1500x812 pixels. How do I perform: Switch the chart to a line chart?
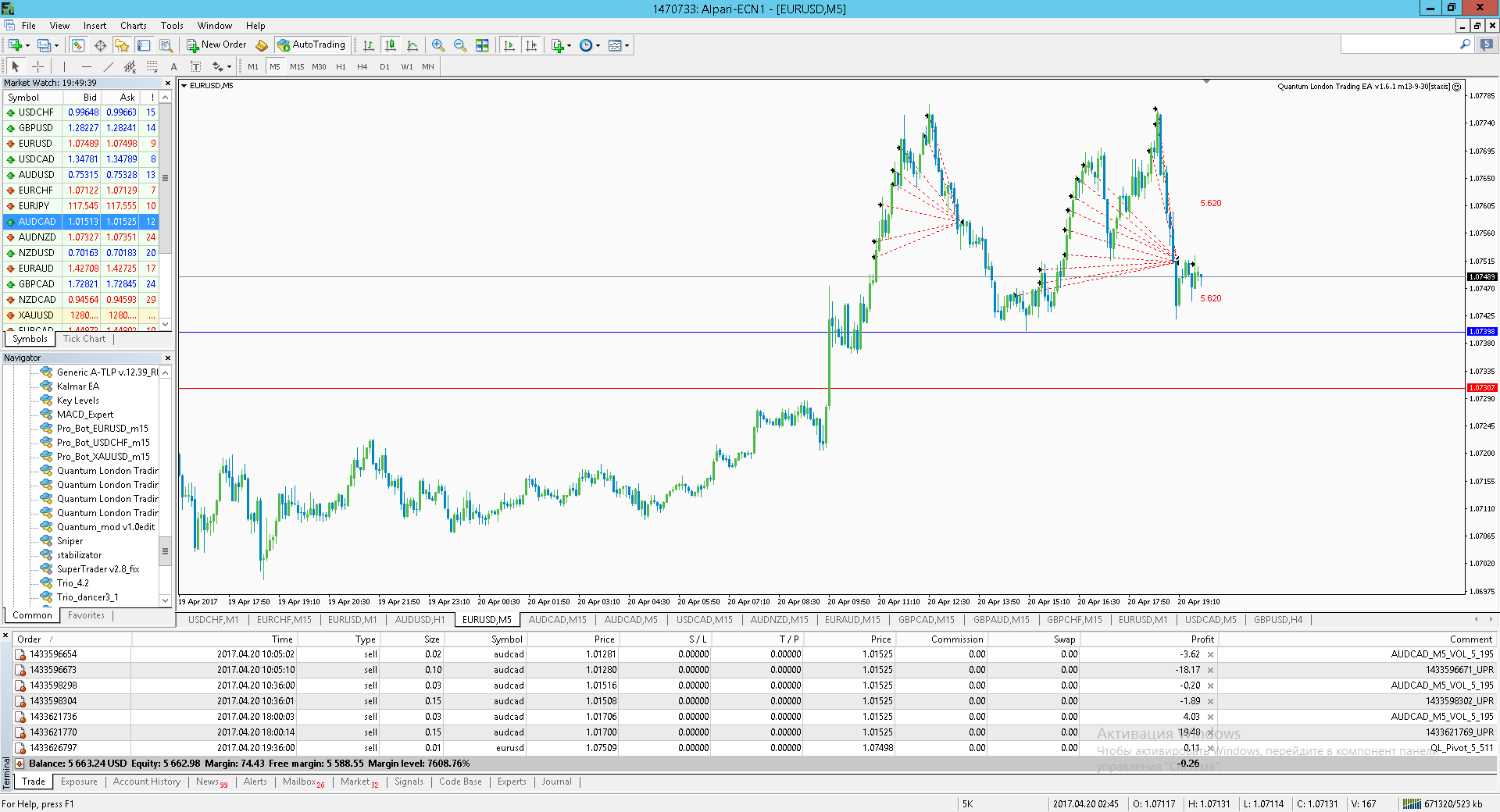tap(412, 45)
